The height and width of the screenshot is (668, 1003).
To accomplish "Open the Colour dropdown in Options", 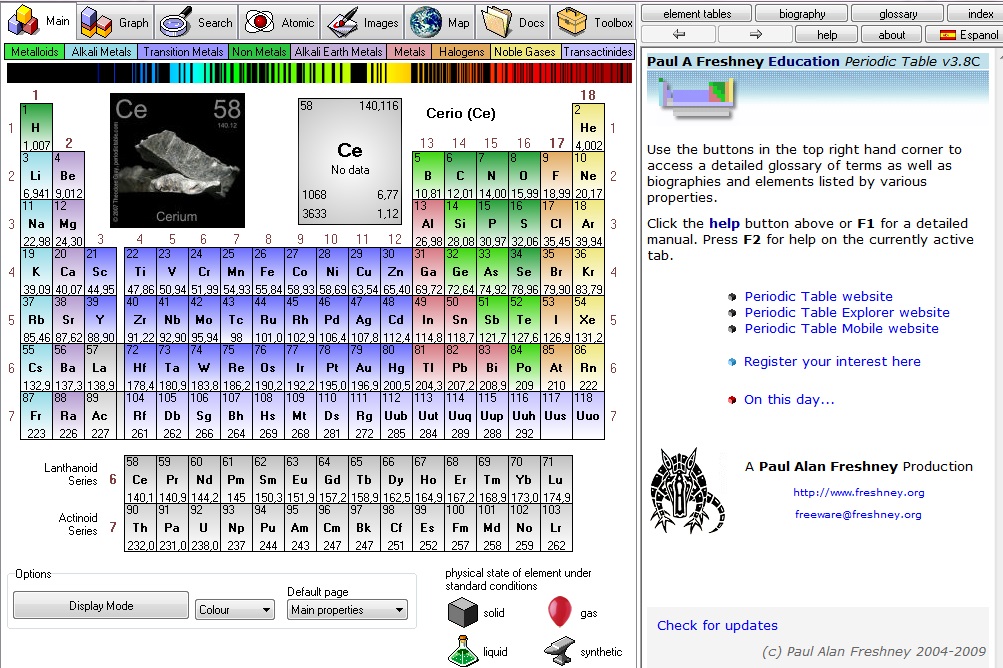I will [235, 609].
